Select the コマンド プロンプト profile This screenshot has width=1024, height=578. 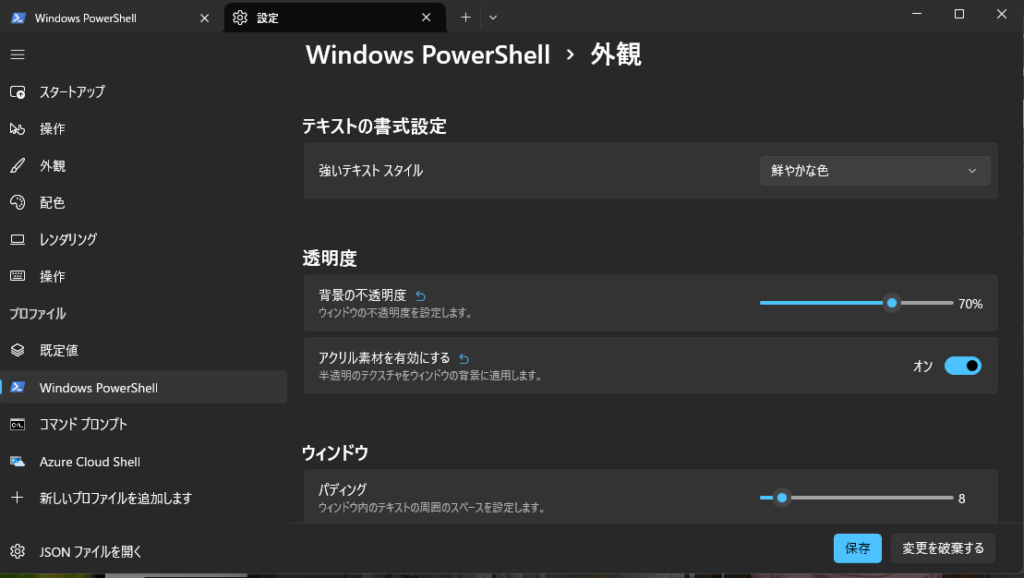[144, 425]
